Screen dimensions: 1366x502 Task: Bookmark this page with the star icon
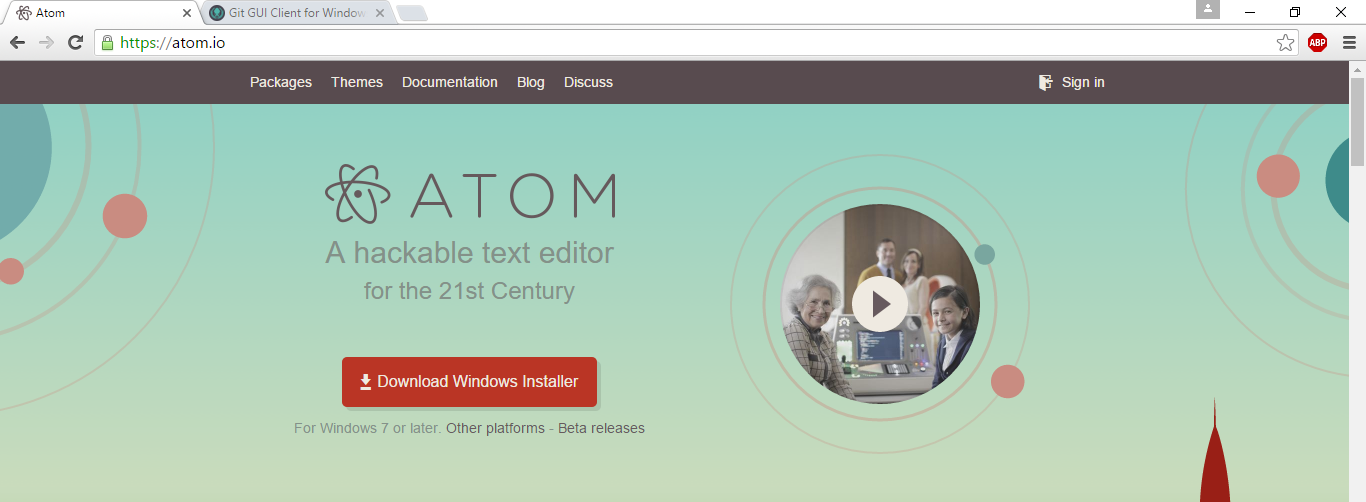coord(1286,42)
